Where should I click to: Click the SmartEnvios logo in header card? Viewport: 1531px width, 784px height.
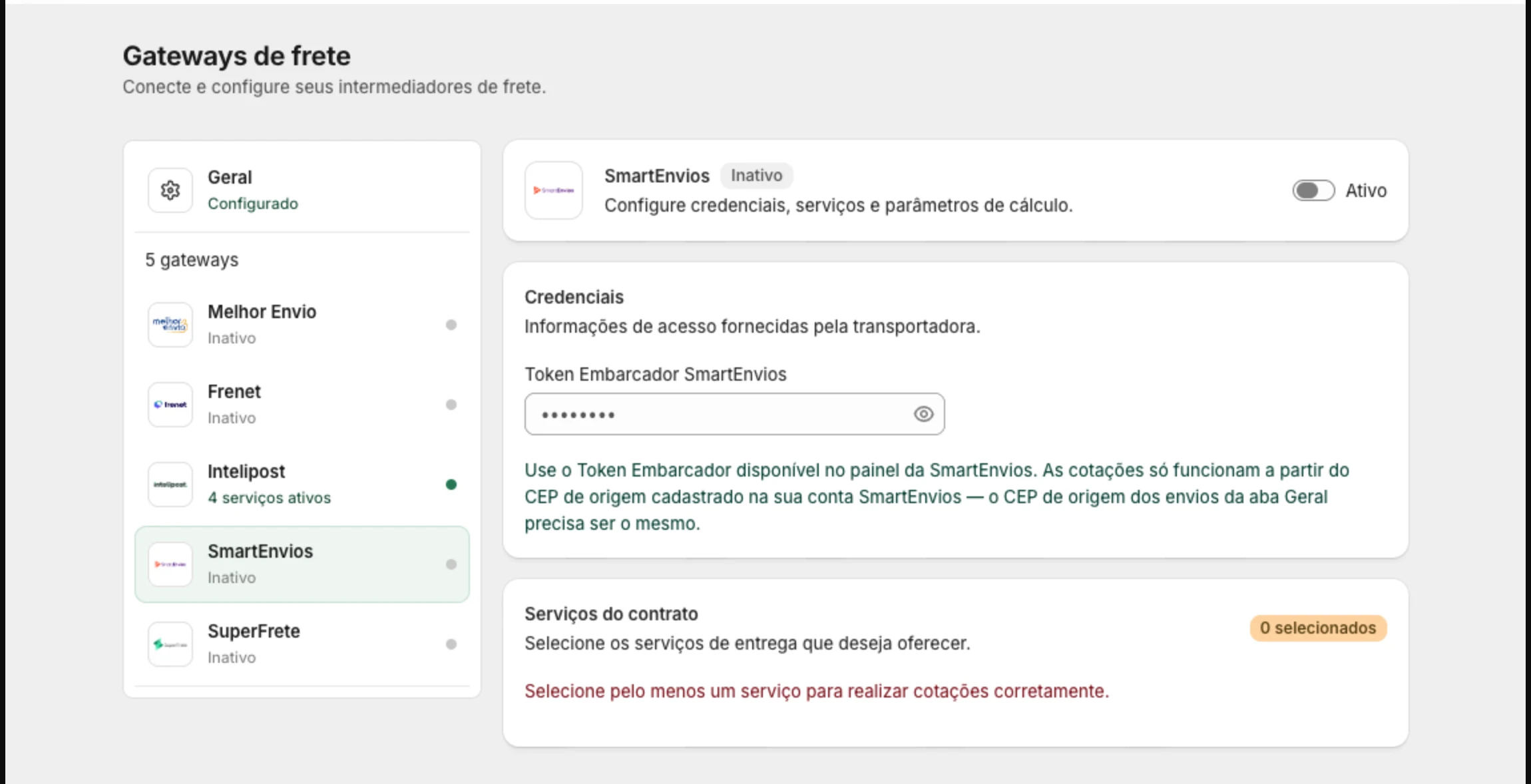pyautogui.click(x=554, y=190)
